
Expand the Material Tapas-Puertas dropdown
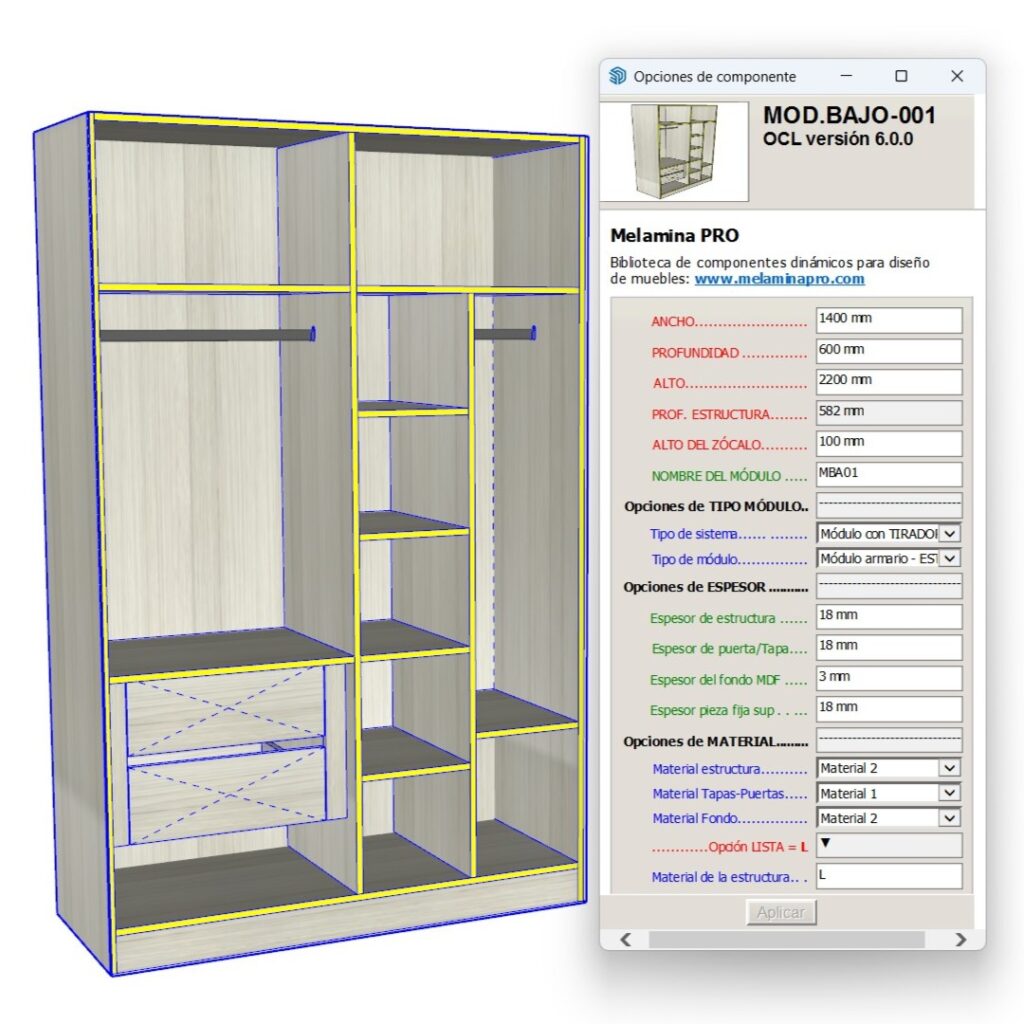pyautogui.click(x=950, y=793)
